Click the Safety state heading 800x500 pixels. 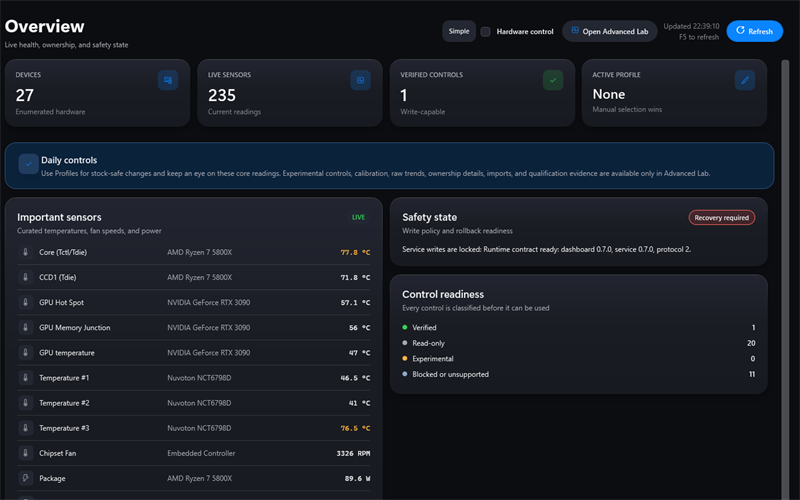tap(430, 217)
